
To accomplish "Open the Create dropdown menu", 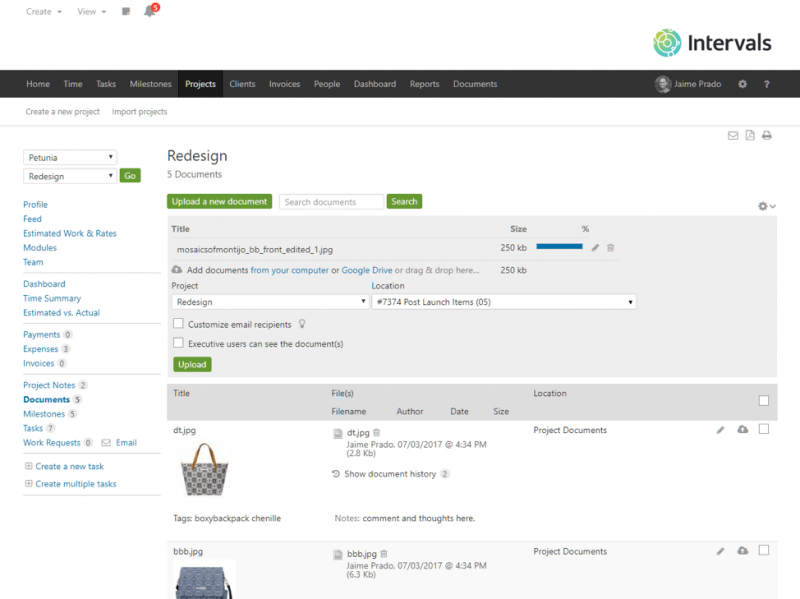I will coord(44,11).
